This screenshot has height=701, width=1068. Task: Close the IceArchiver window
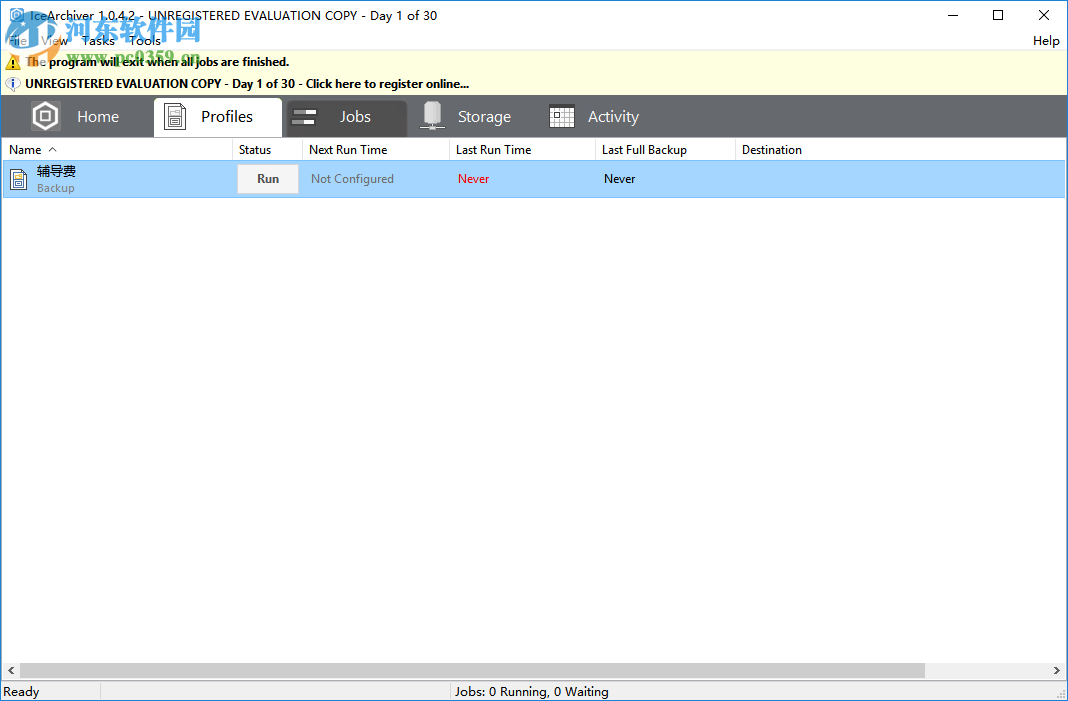pyautogui.click(x=1043, y=15)
